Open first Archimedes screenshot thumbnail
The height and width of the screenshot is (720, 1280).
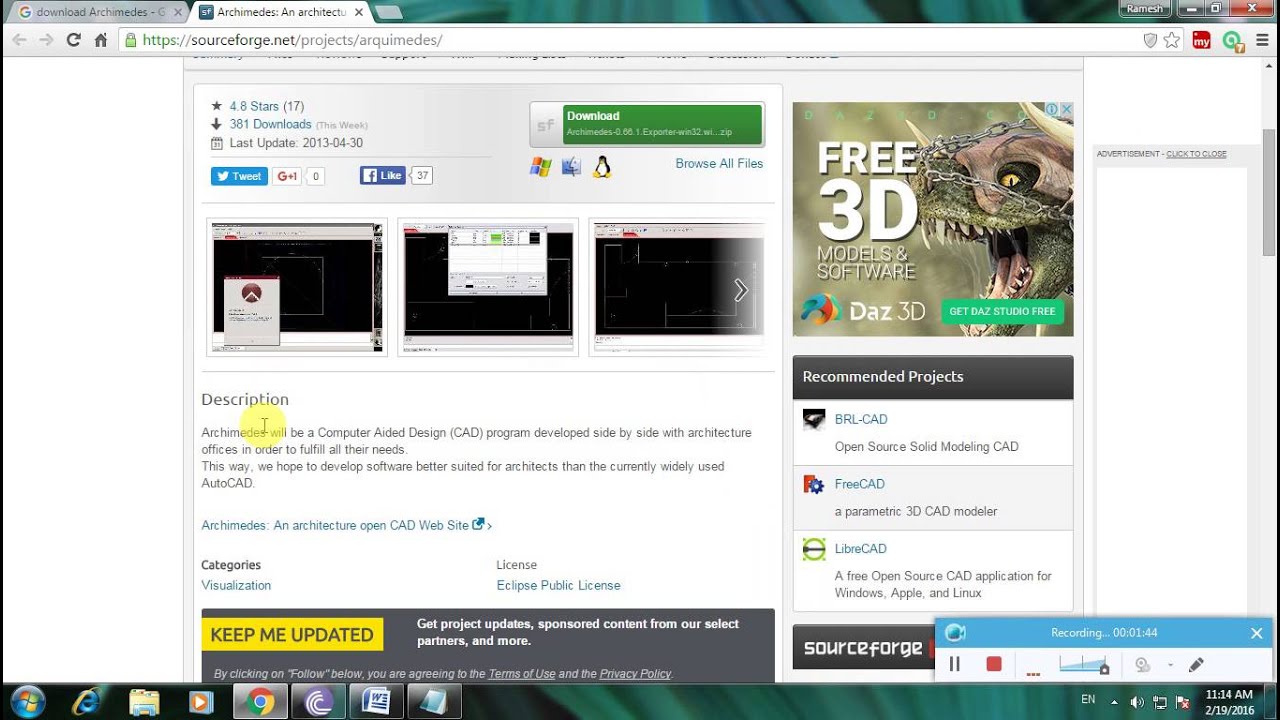297,287
